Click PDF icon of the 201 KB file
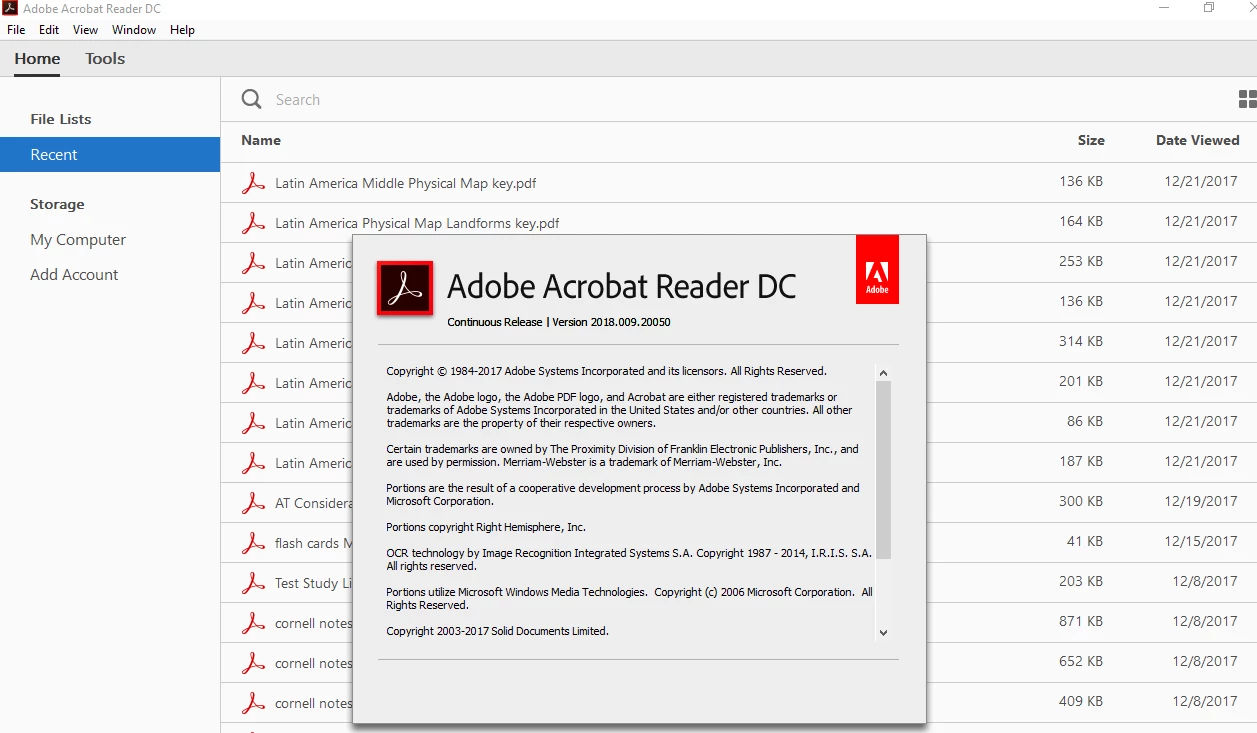This screenshot has height=733, width=1257. pyautogui.click(x=254, y=383)
